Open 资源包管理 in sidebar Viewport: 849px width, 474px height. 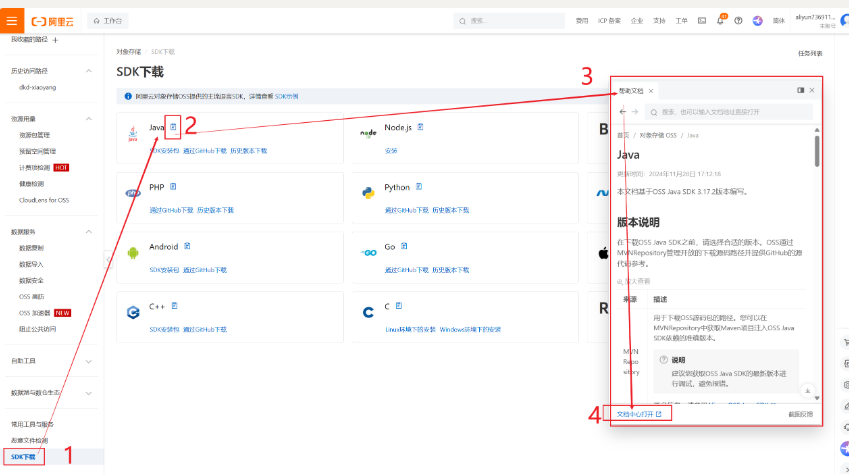coord(34,135)
